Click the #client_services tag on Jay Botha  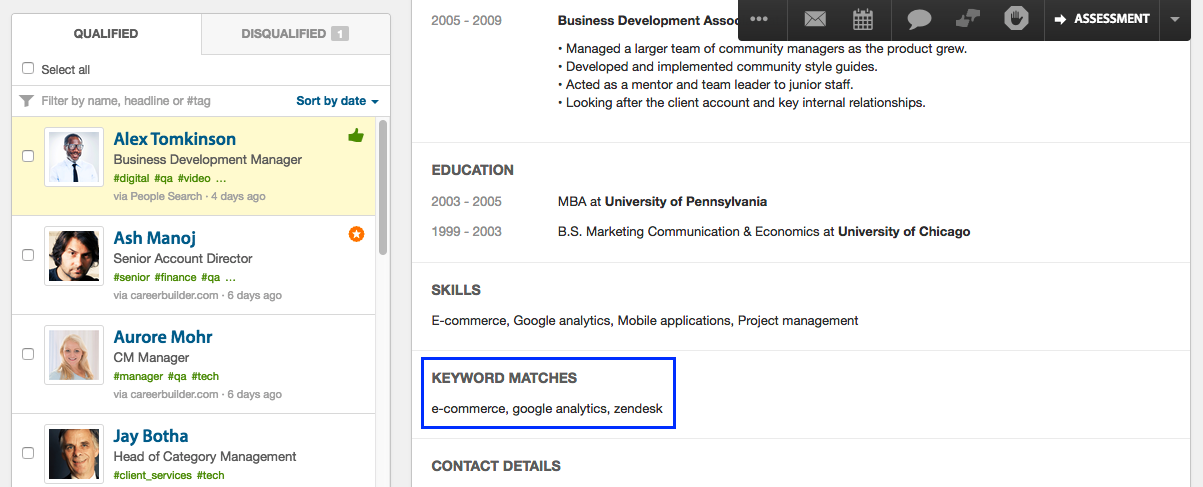[152, 476]
